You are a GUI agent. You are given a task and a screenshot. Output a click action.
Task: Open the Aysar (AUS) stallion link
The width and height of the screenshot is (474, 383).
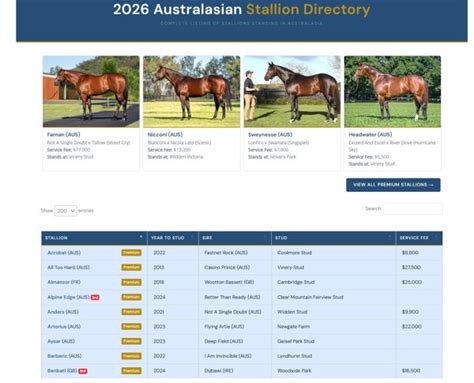click(x=61, y=341)
